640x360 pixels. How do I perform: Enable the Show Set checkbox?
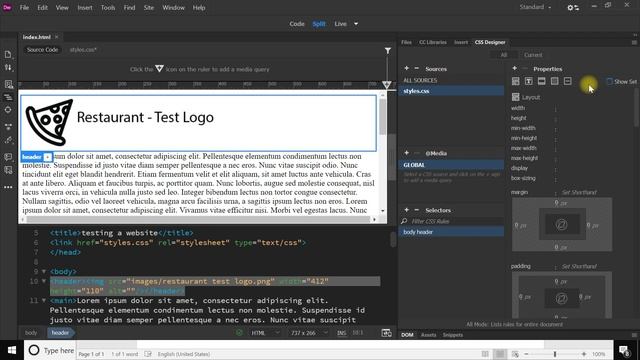pos(610,81)
